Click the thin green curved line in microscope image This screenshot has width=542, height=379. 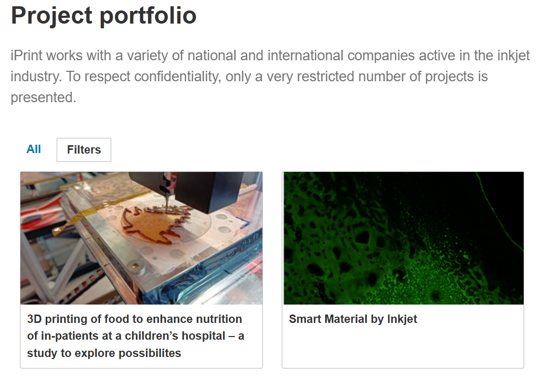498,211
